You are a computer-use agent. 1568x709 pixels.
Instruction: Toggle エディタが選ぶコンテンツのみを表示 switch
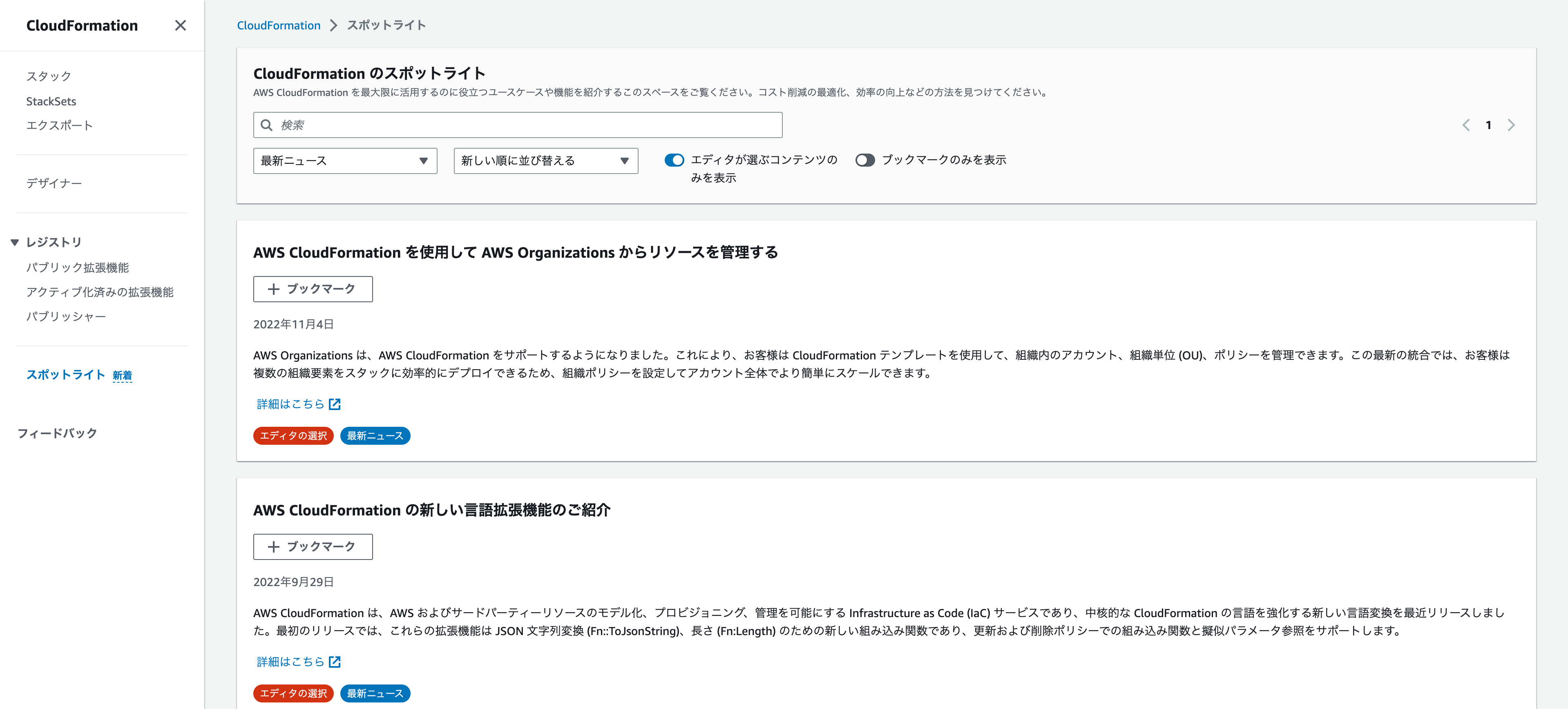point(674,160)
